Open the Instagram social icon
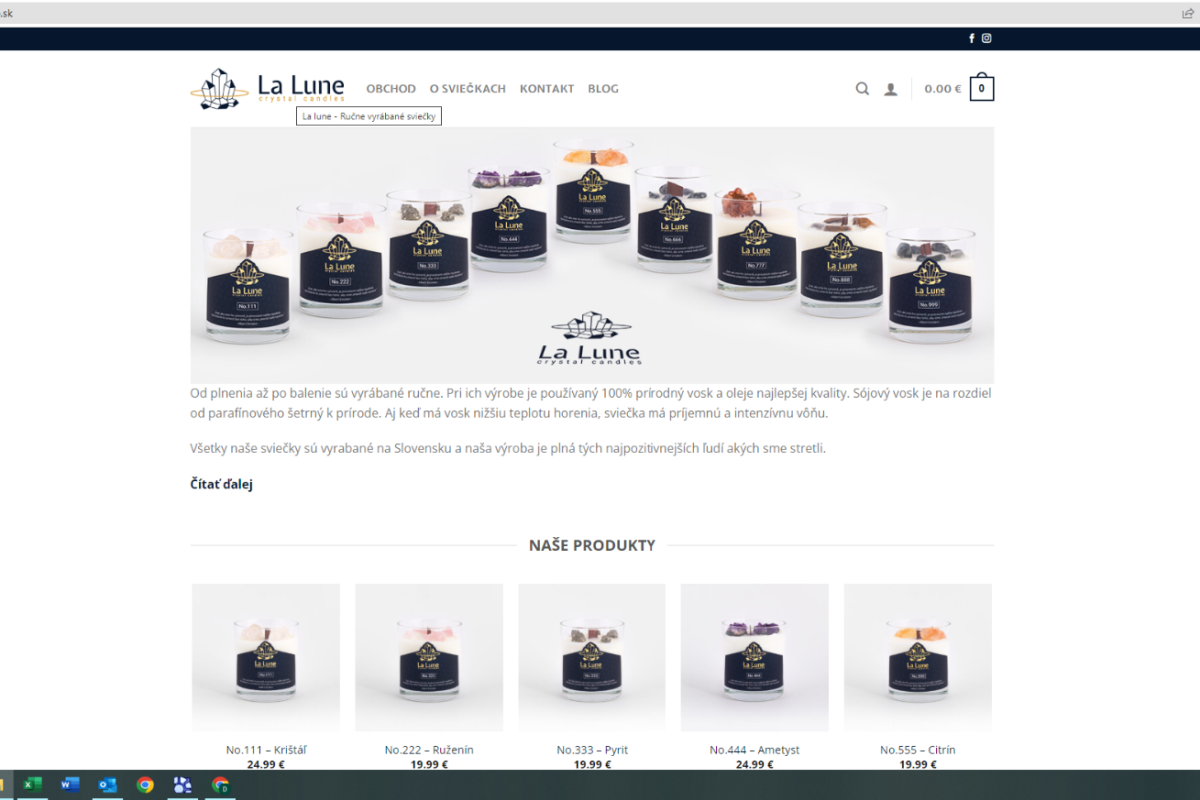The width and height of the screenshot is (1200, 800). (x=986, y=38)
